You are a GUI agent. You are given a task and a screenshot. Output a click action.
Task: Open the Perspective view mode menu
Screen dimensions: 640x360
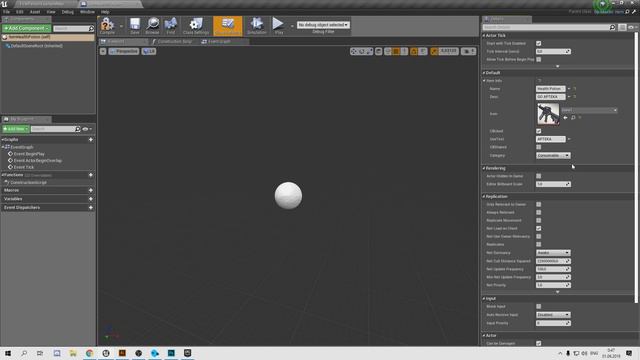click(x=124, y=51)
